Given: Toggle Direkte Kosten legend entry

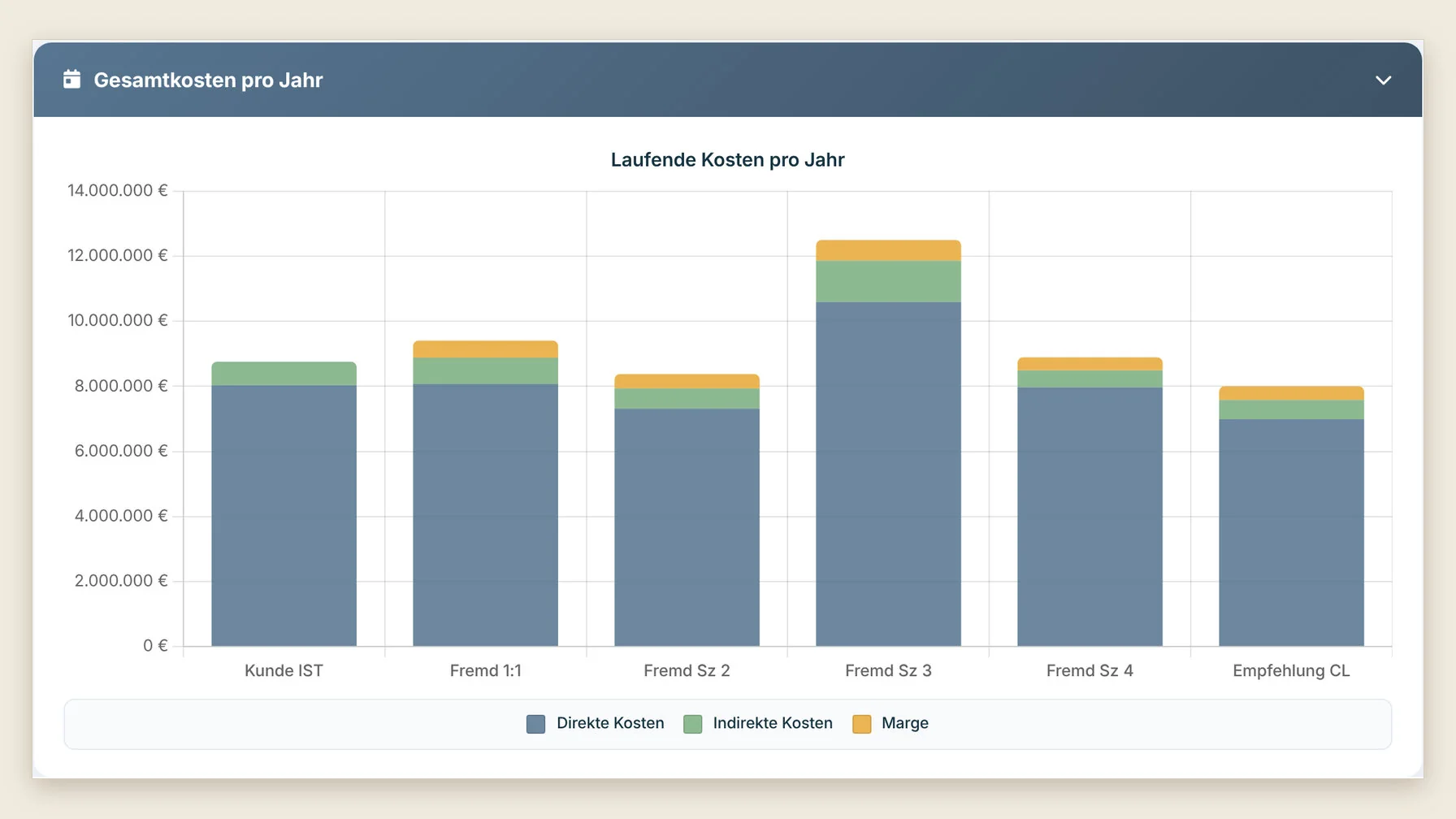Looking at the screenshot, I should click(x=596, y=723).
